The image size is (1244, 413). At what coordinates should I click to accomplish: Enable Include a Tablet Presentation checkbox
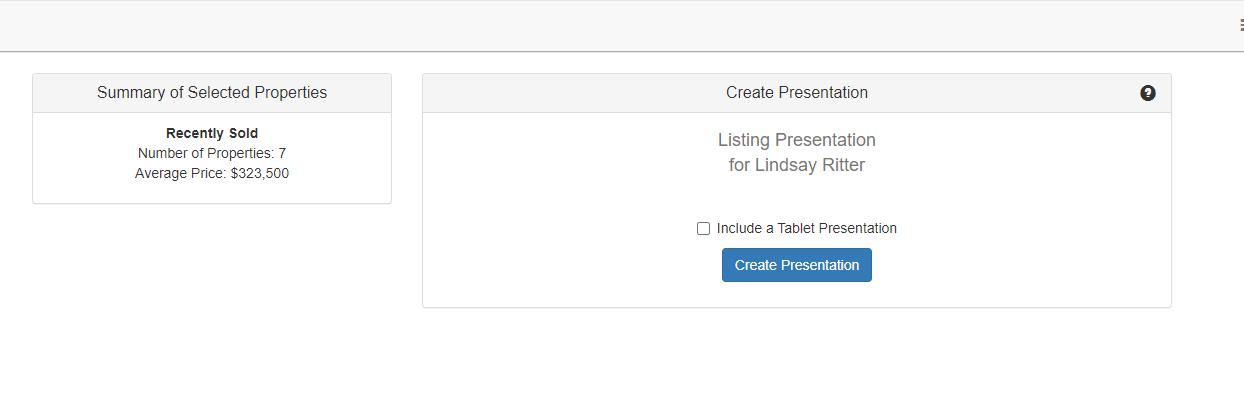click(703, 228)
